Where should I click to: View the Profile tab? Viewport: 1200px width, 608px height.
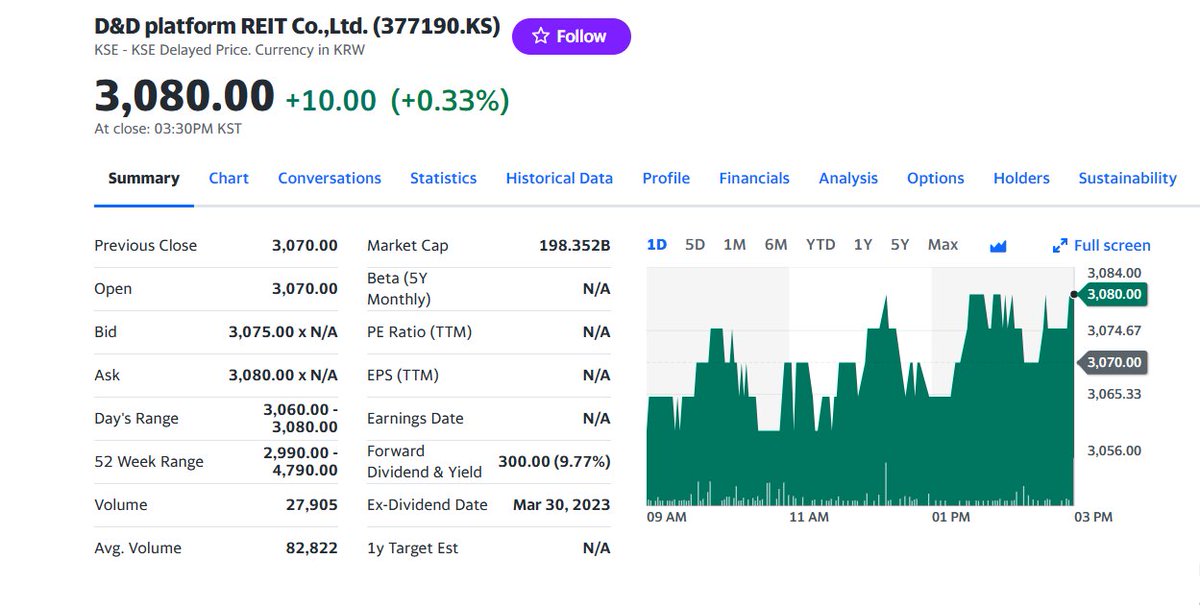tap(666, 178)
